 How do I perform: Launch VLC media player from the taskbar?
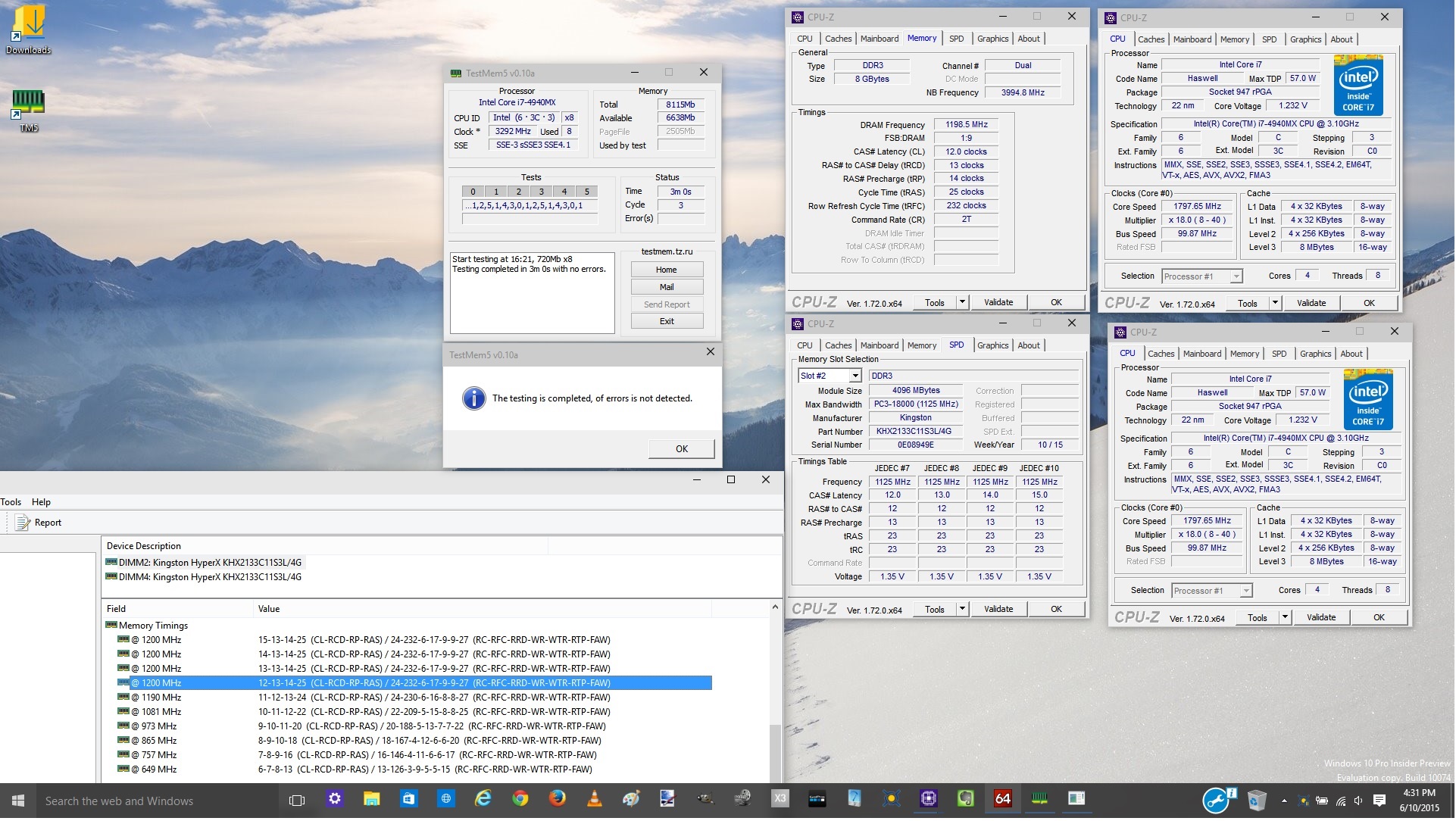pos(595,801)
